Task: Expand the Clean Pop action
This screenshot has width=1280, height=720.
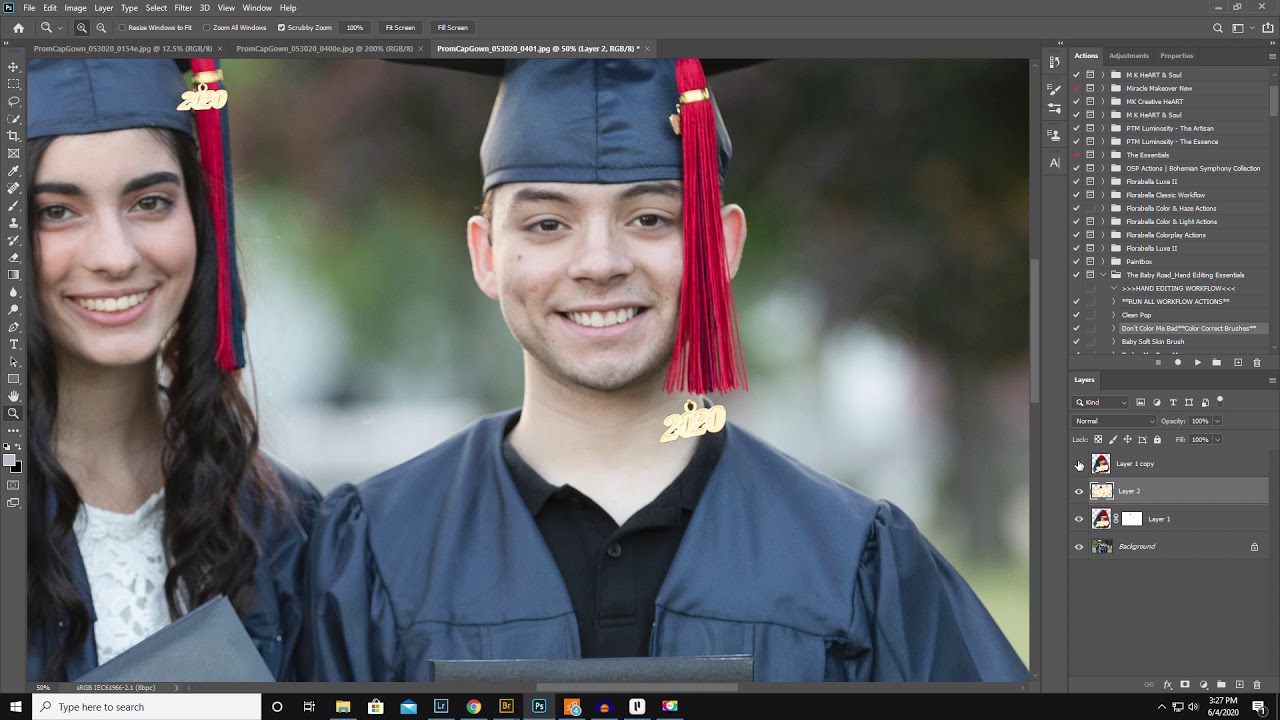Action: (x=1114, y=315)
